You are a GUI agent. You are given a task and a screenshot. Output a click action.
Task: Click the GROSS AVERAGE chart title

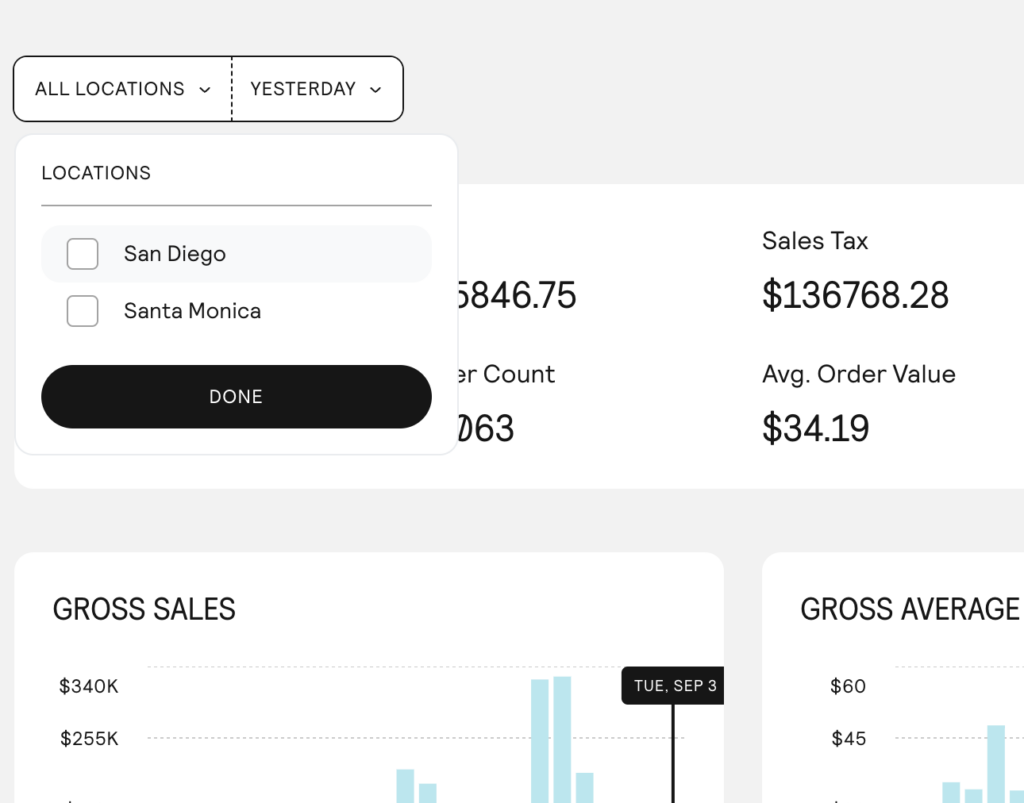[909, 609]
